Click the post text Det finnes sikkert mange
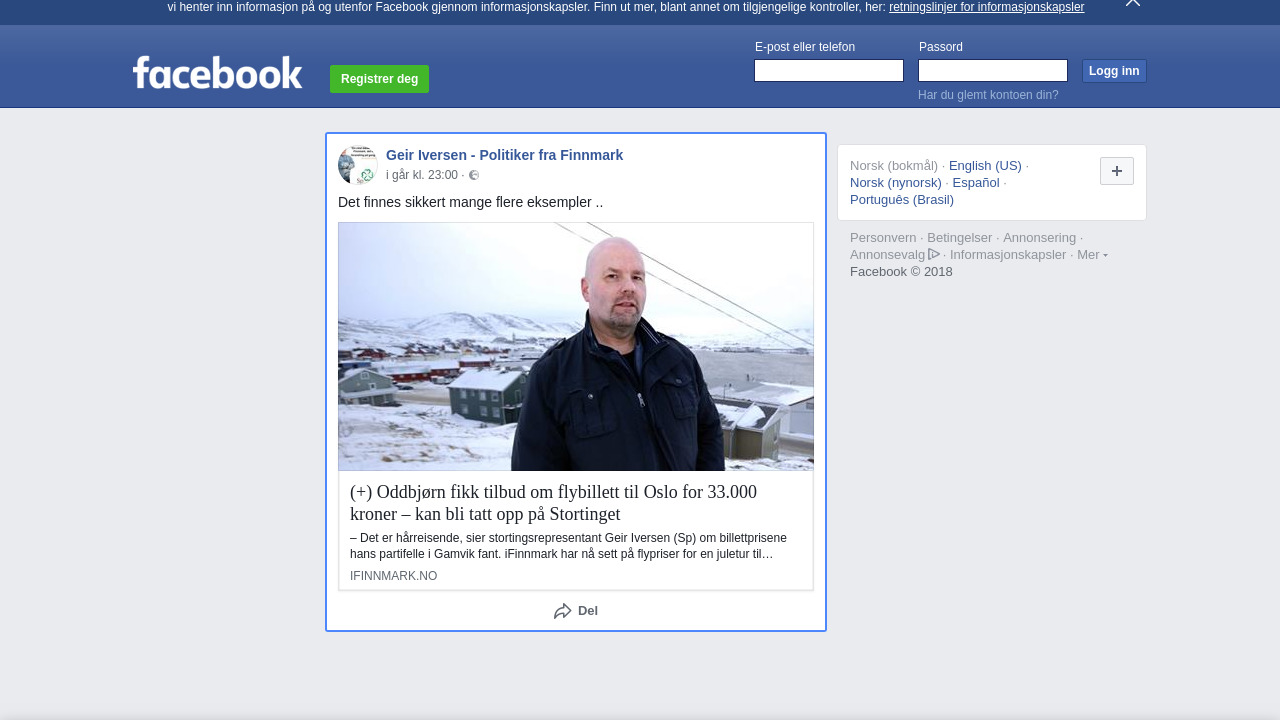 tap(470, 202)
